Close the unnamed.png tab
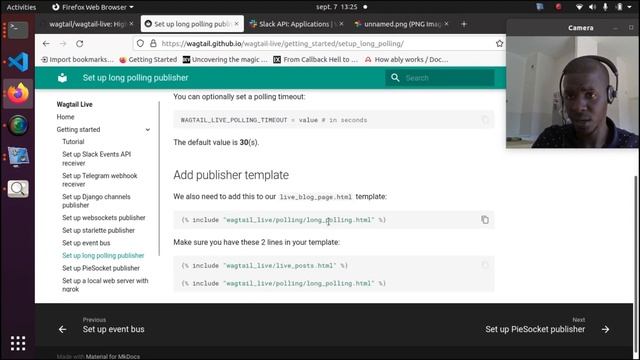The image size is (640, 360). [446, 24]
